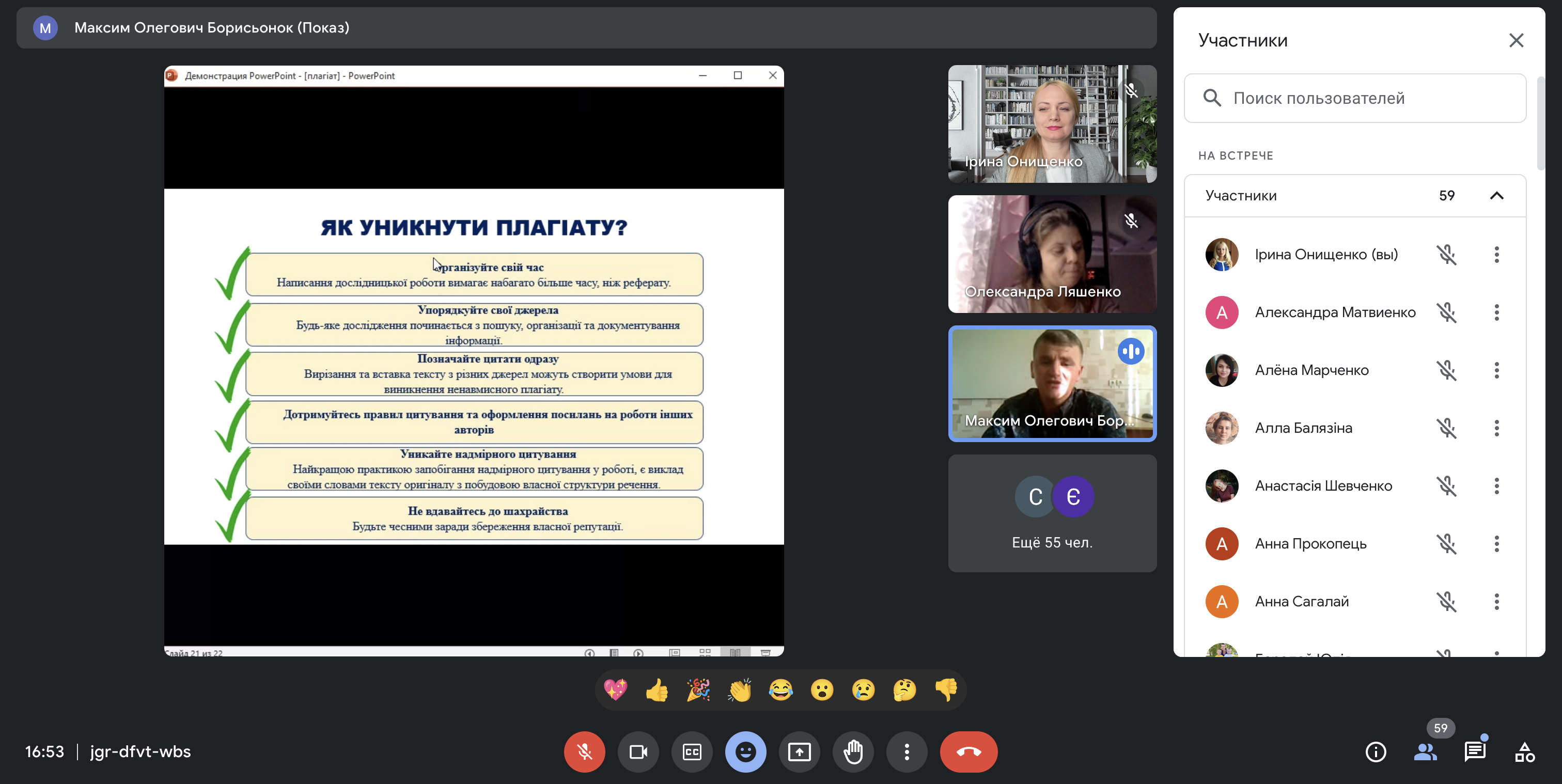Open meeting details info icon

(1375, 752)
